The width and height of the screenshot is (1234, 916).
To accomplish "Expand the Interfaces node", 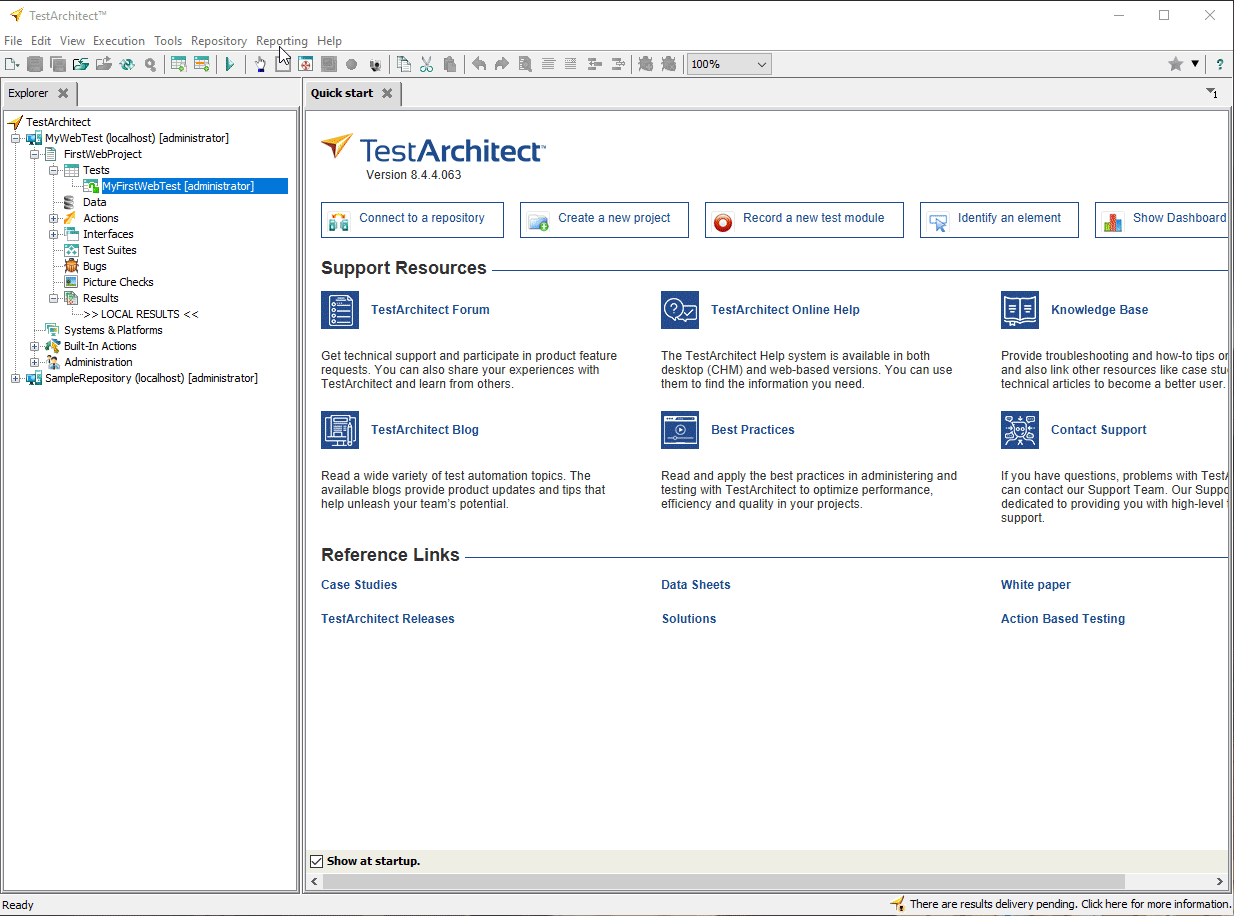I will tap(54, 234).
